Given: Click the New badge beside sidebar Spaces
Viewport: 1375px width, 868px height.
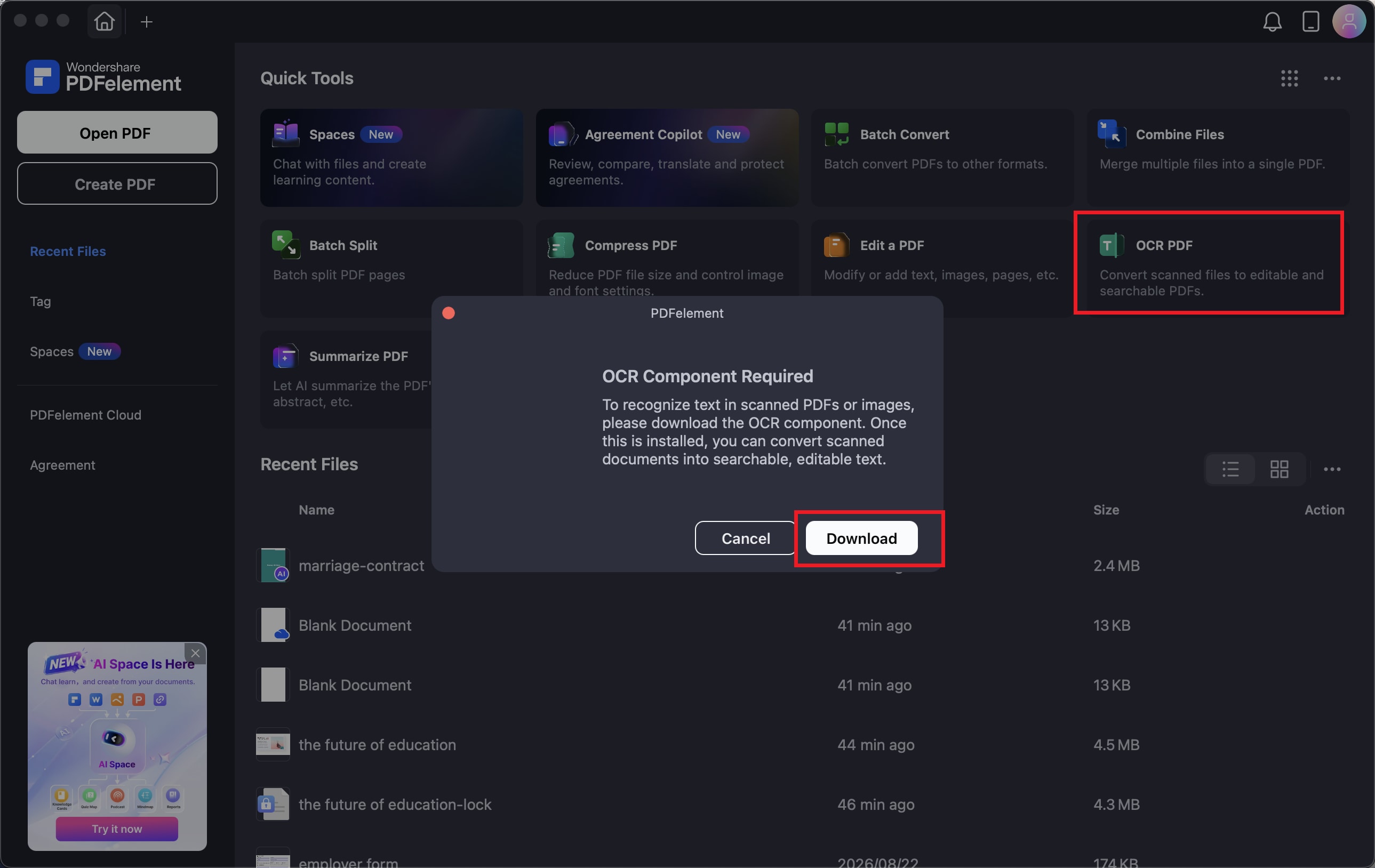Looking at the screenshot, I should 99,351.
